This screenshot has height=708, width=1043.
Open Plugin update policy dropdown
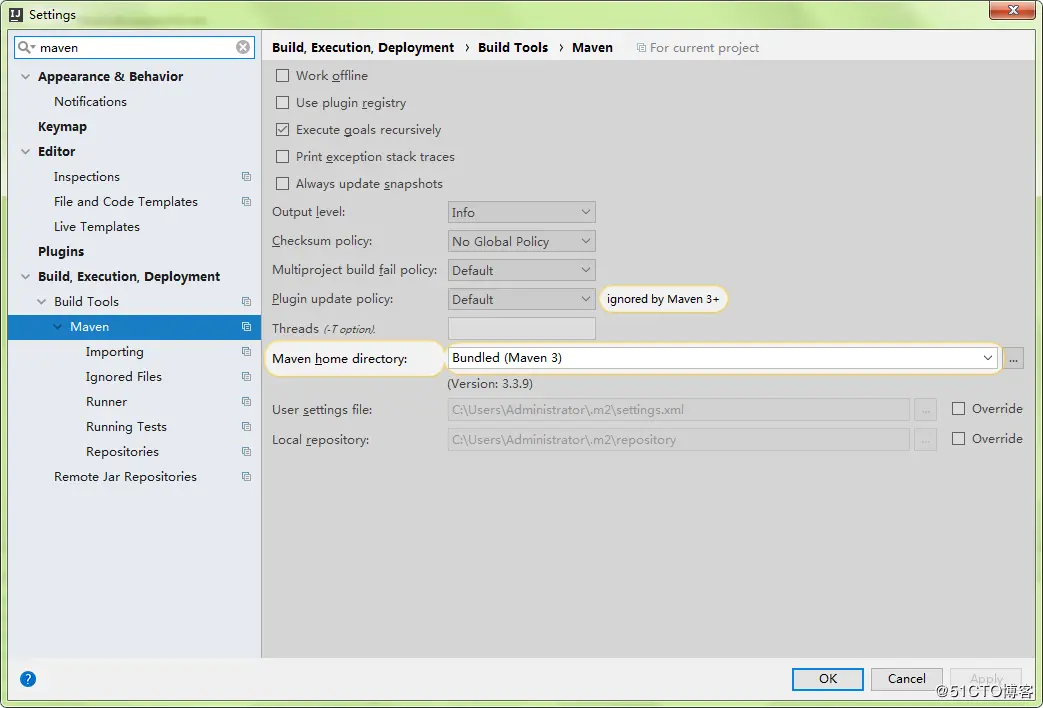tap(522, 299)
